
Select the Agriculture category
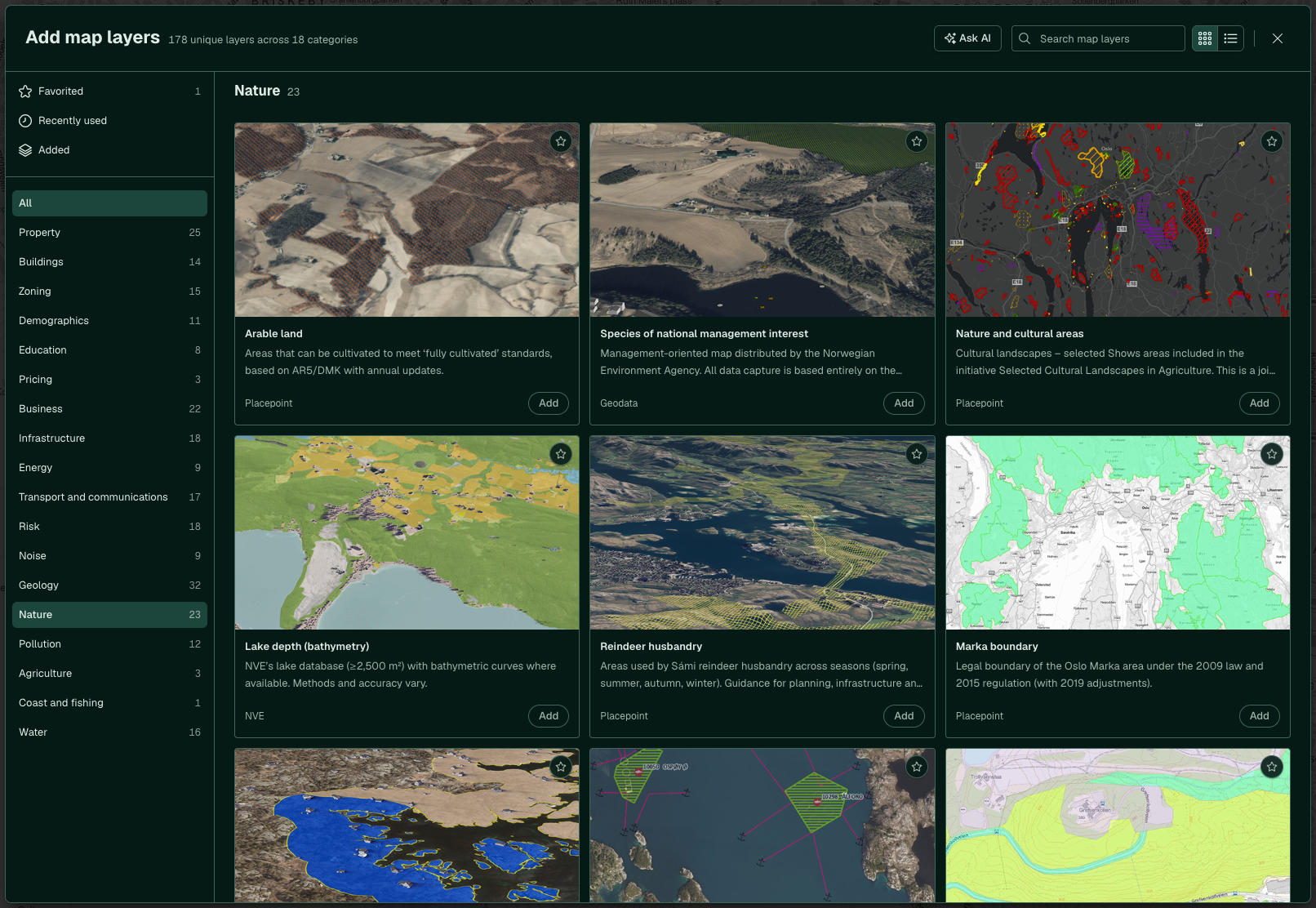tap(109, 674)
